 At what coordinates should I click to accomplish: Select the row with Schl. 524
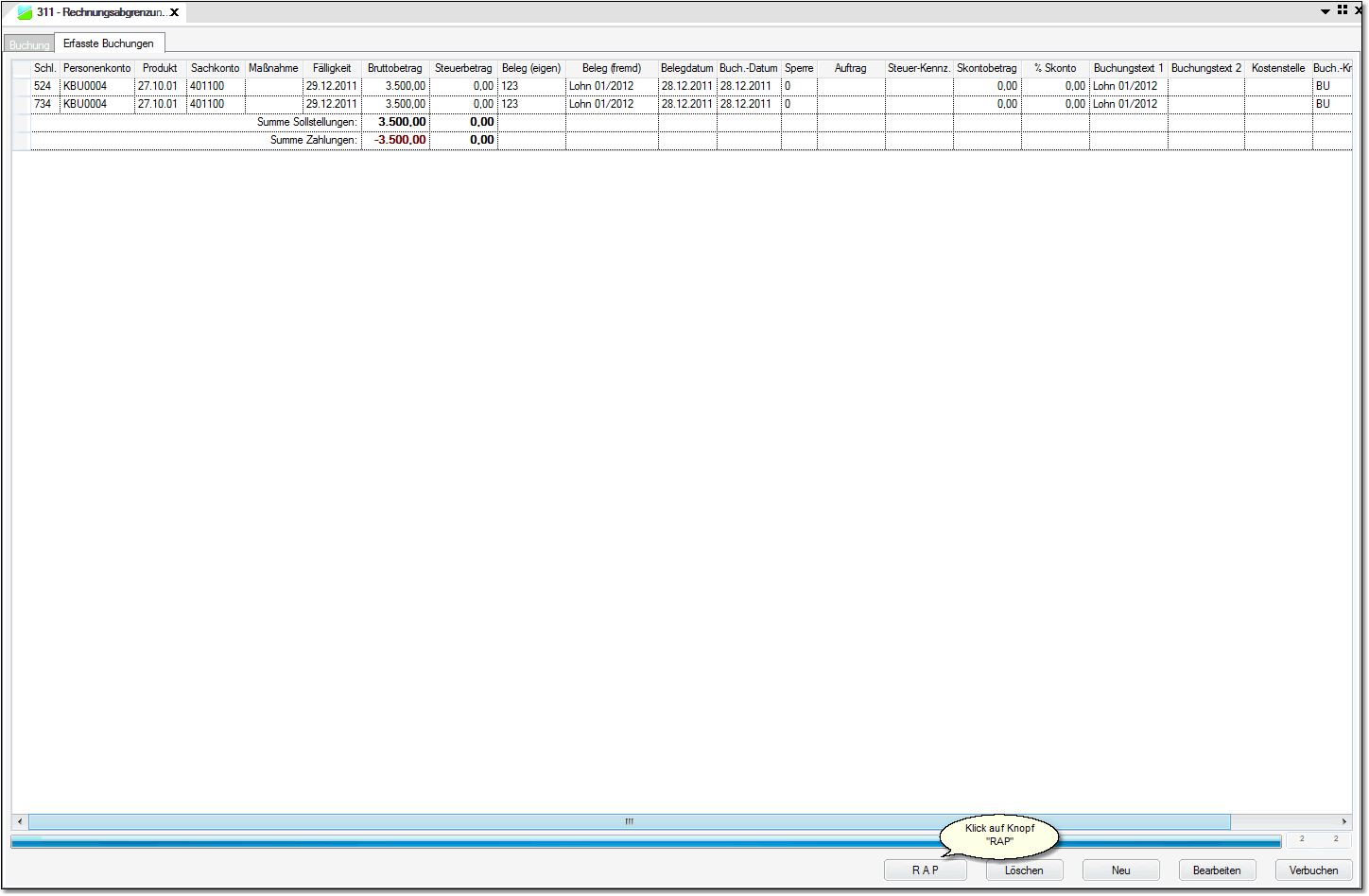tap(43, 86)
